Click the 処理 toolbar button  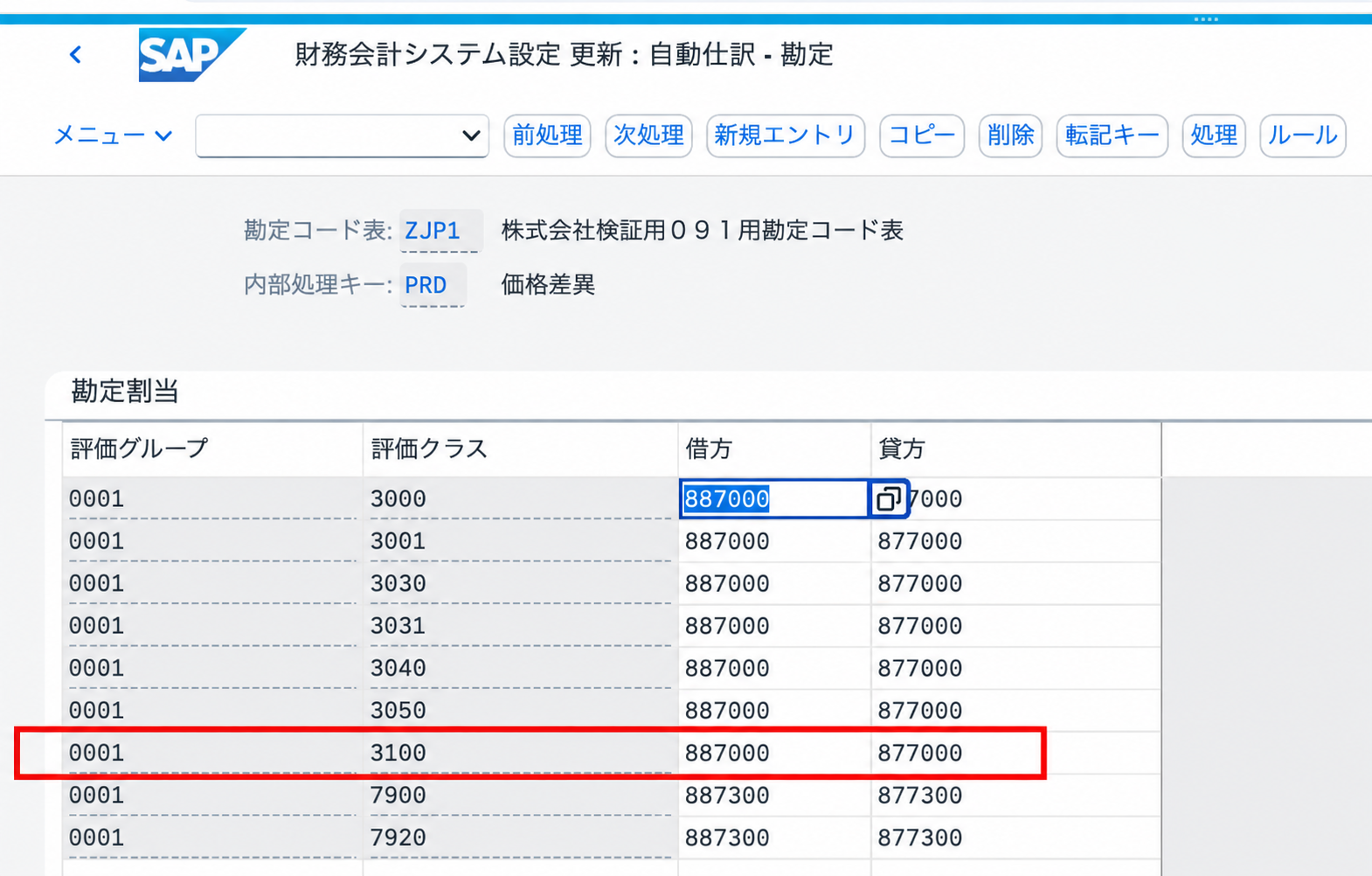[x=1214, y=136]
